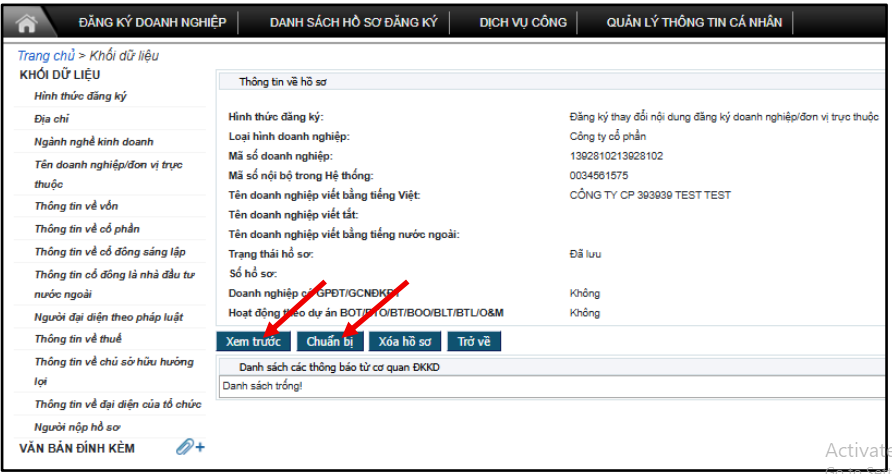Select Thông tin về đại diện của tổ chức

pos(118,405)
